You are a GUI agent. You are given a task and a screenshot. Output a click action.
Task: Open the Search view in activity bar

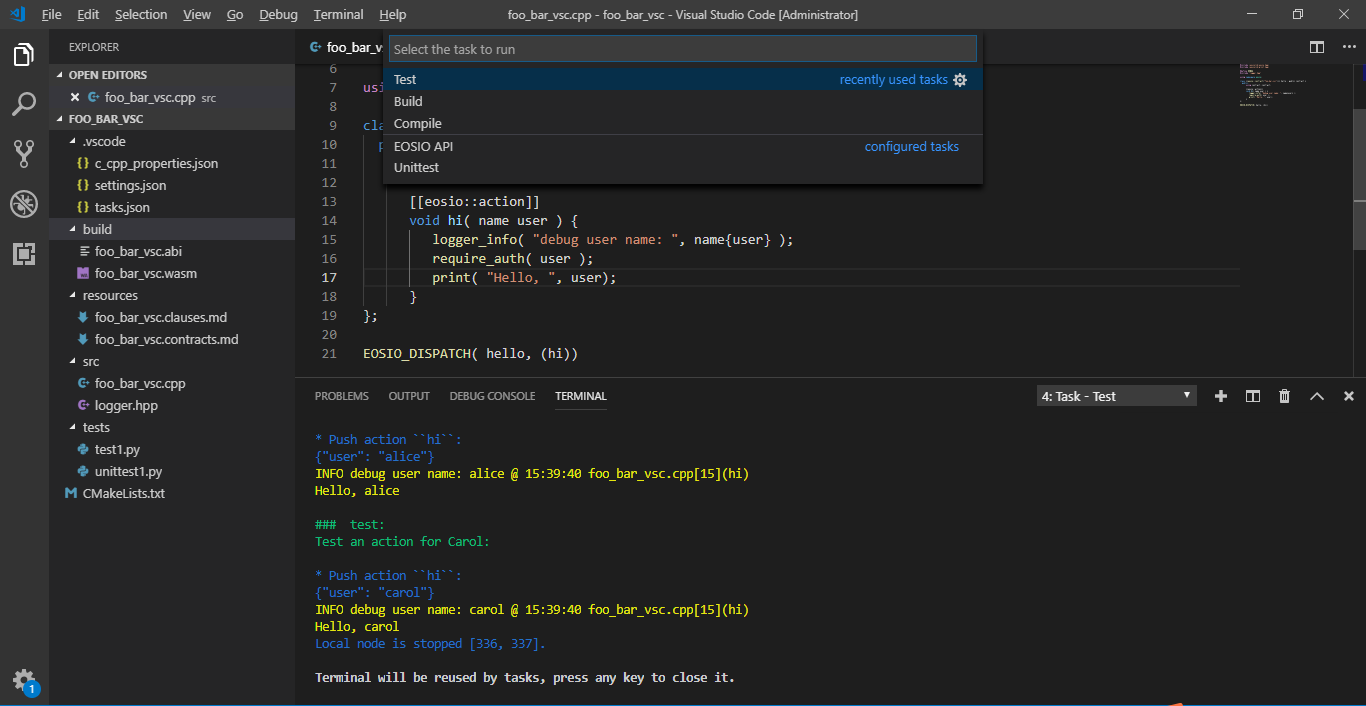(x=24, y=104)
